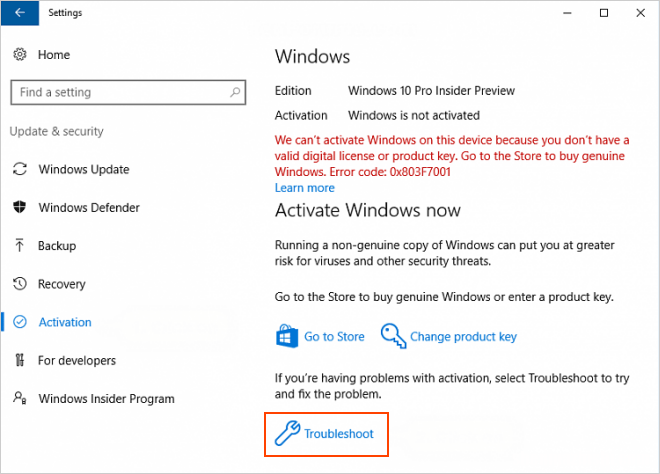660x474 pixels.
Task: Select Activation in the sidebar
Action: pyautogui.click(x=65, y=322)
